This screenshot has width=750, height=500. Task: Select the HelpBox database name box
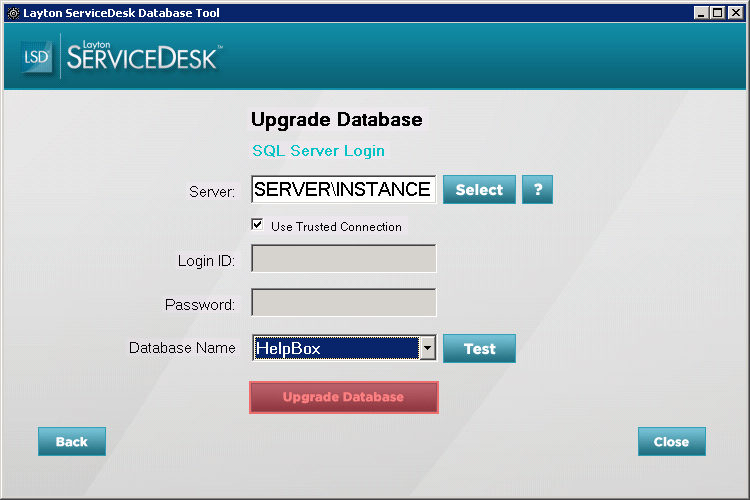336,348
